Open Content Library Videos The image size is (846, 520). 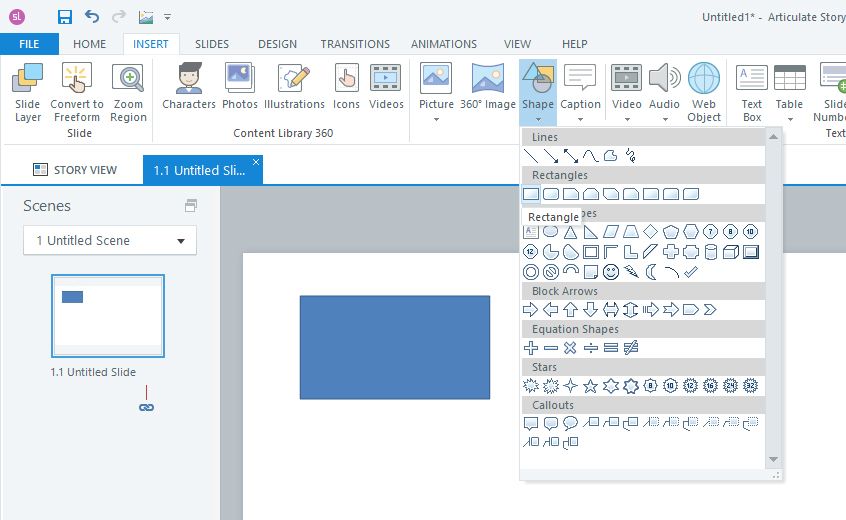pyautogui.click(x=386, y=86)
